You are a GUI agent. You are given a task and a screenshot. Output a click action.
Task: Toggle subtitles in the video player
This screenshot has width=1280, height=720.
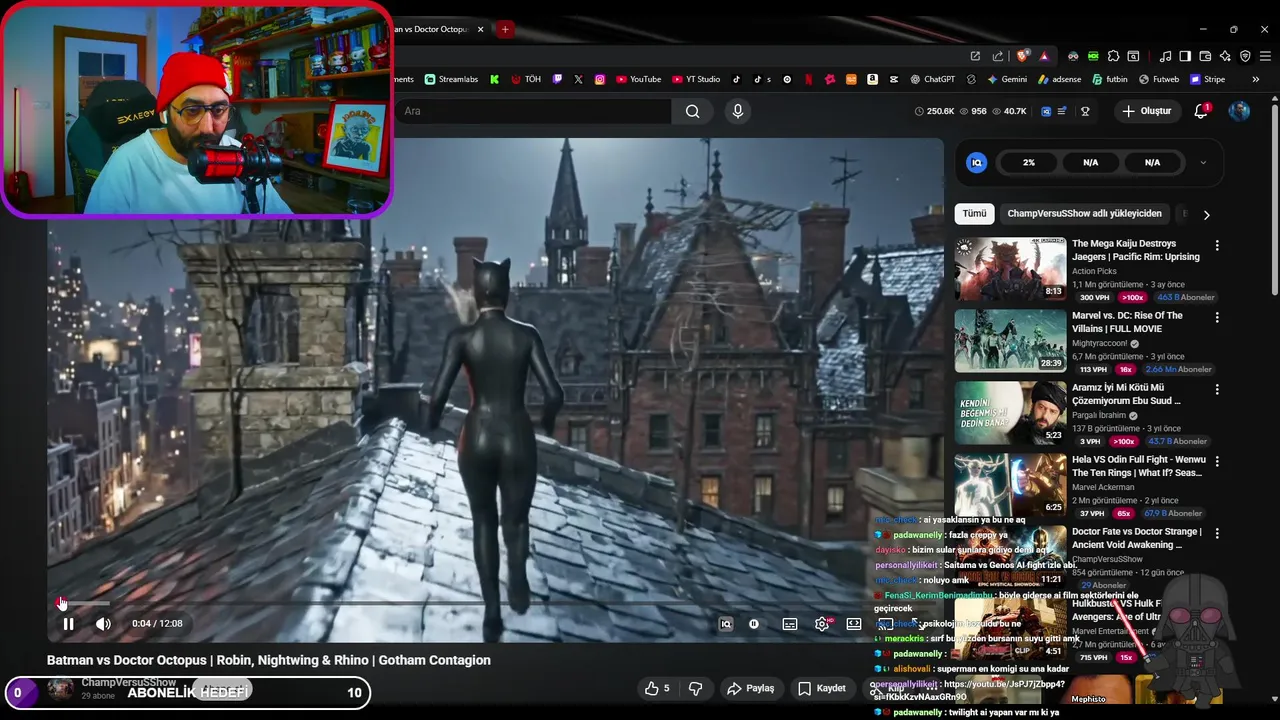790,624
